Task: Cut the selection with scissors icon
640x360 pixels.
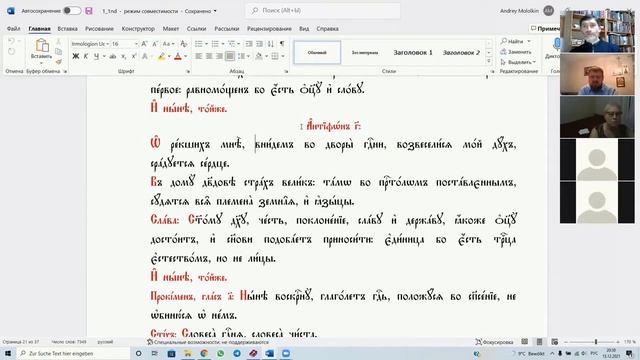Action: (x=58, y=42)
